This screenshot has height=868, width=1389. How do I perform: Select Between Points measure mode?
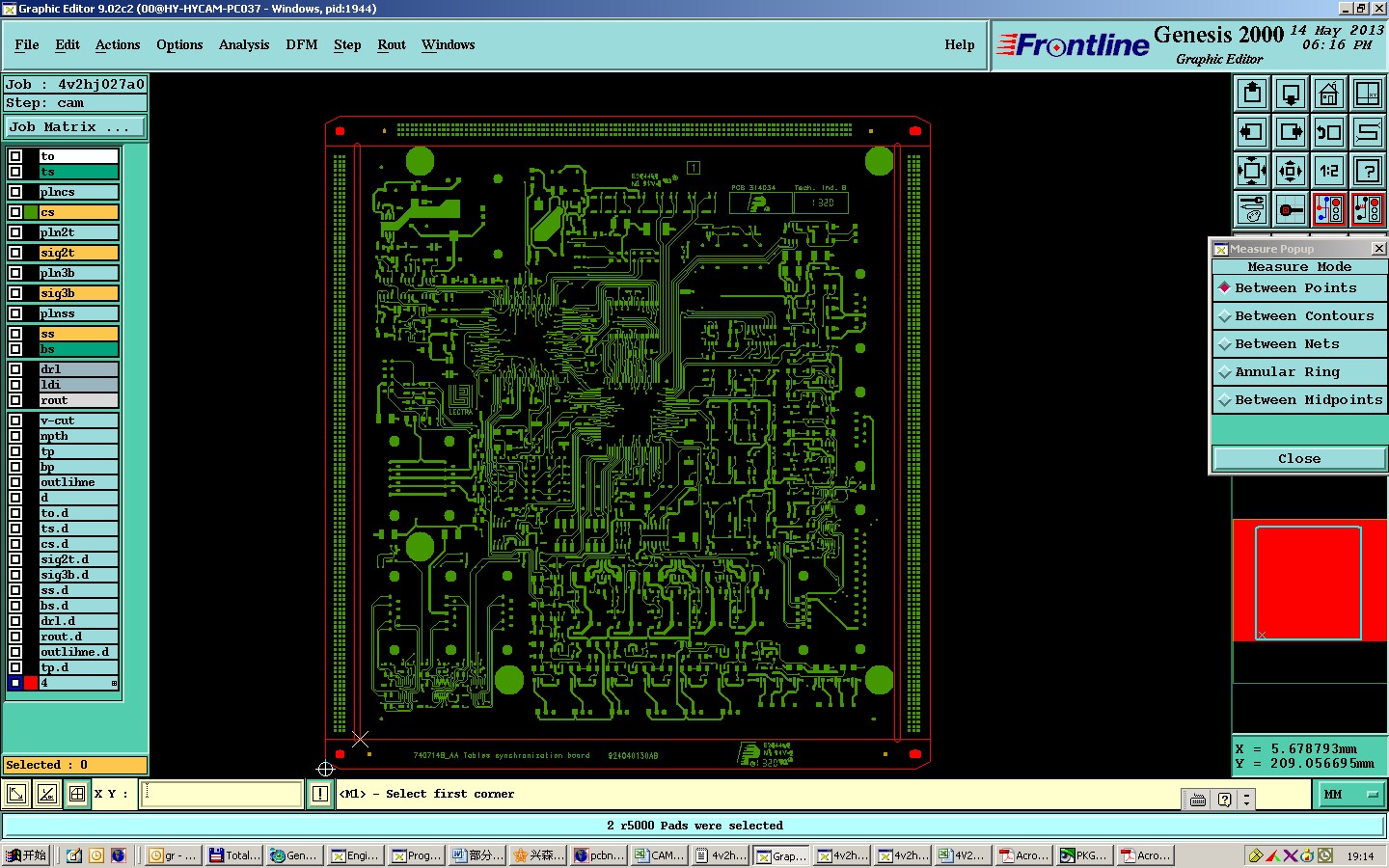tap(1299, 288)
